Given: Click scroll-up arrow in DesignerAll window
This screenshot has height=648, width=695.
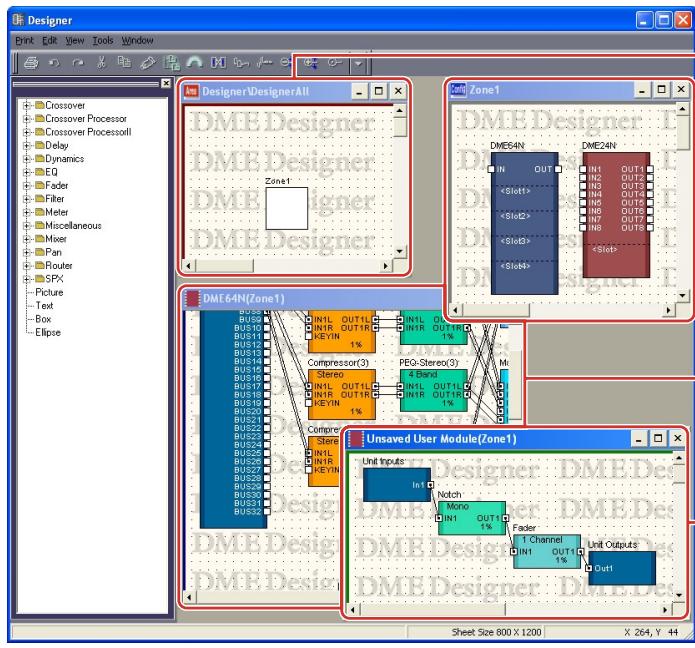Looking at the screenshot, I should coord(400,109).
